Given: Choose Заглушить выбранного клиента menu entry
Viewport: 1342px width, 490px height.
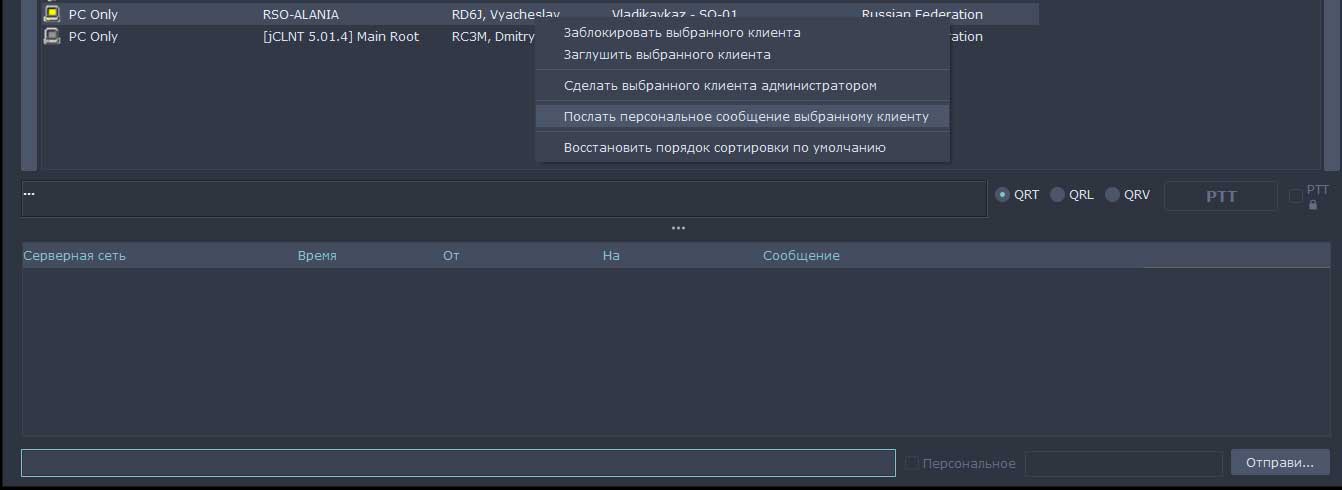Looking at the screenshot, I should 742,54.
